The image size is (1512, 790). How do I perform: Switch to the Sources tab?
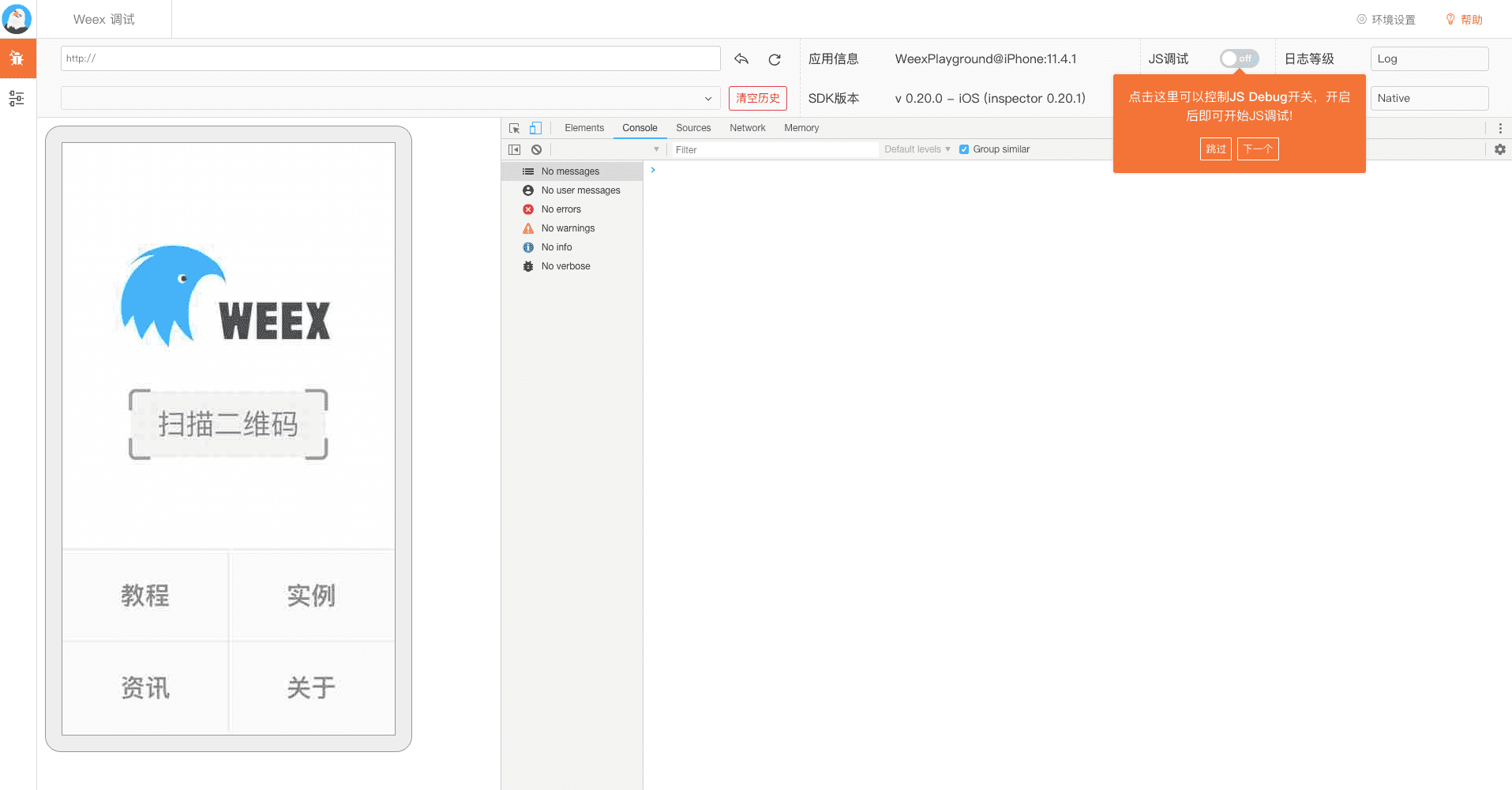(x=693, y=128)
